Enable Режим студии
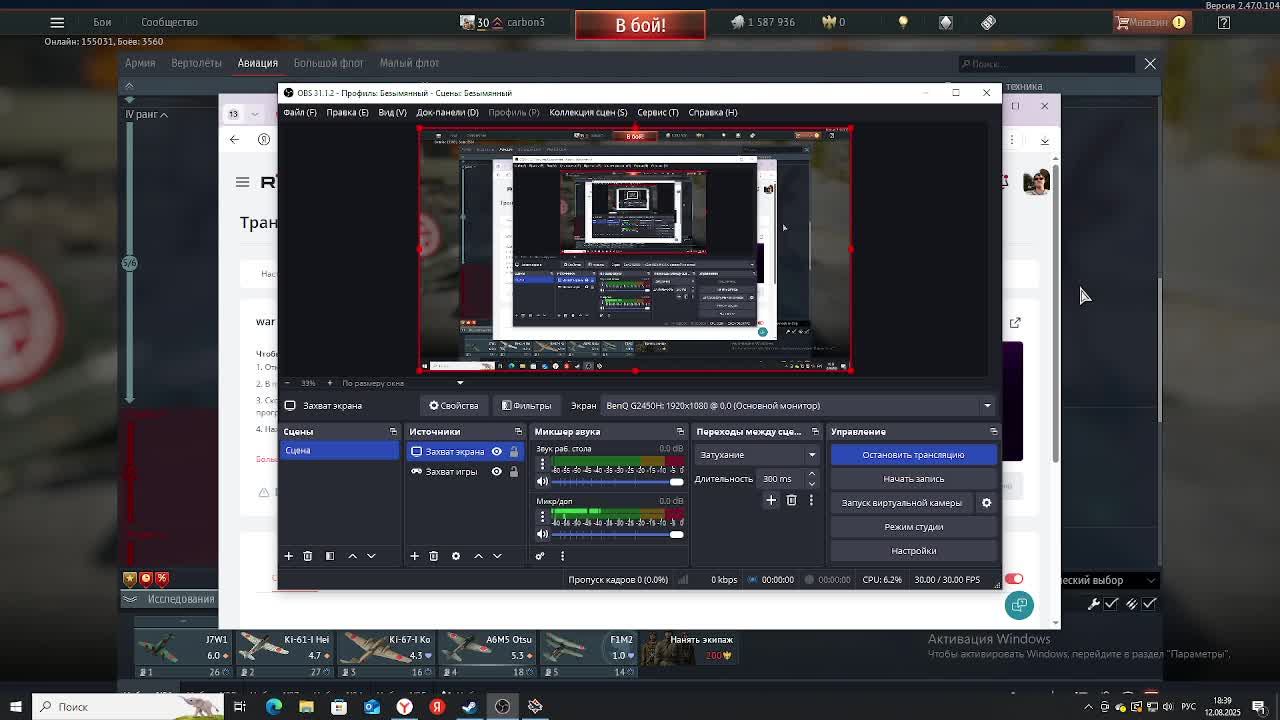Image resolution: width=1280 pixels, height=720 pixels. click(x=913, y=527)
